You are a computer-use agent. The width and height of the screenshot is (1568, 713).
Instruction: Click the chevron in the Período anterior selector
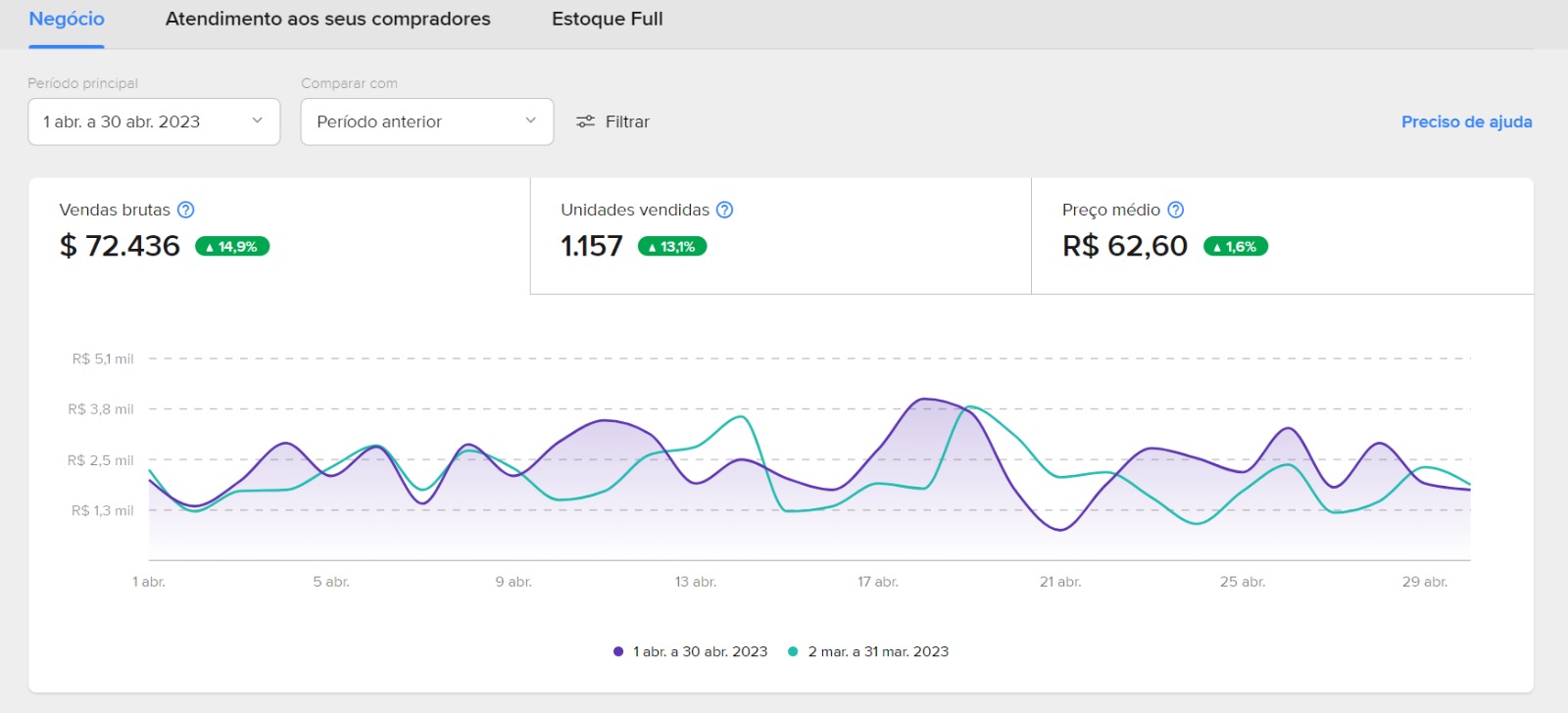530,120
